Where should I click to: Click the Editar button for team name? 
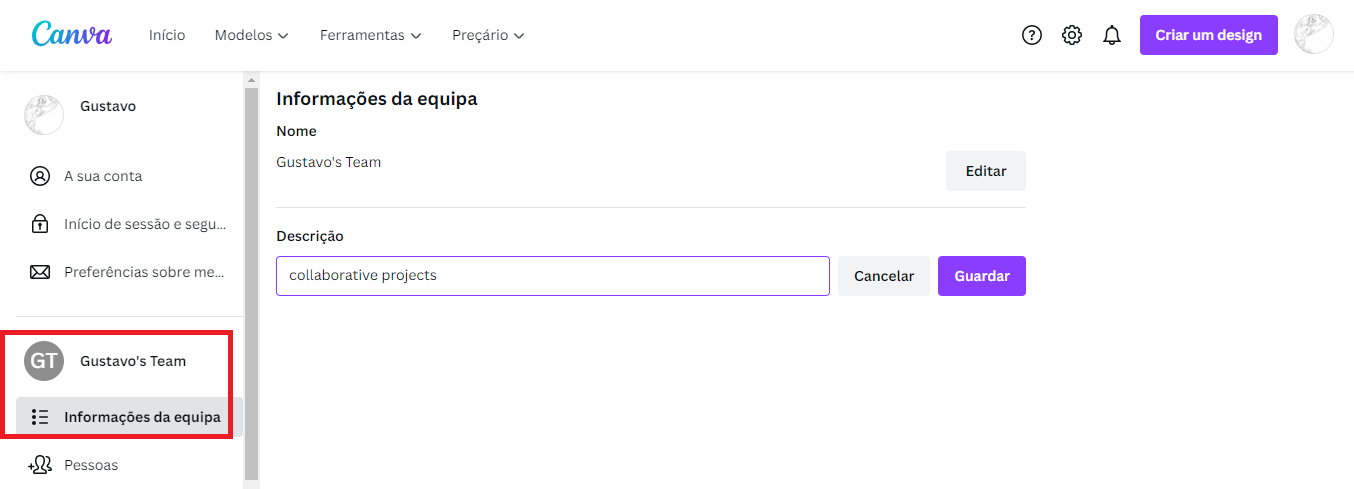pos(985,171)
